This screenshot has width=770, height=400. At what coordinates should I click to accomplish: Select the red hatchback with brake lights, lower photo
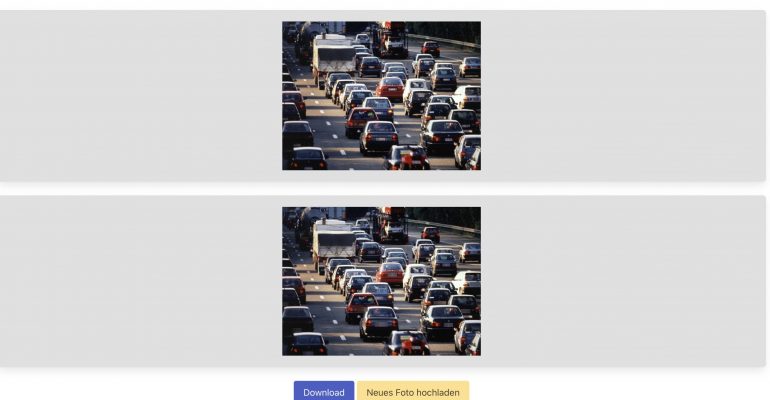[x=360, y=308]
